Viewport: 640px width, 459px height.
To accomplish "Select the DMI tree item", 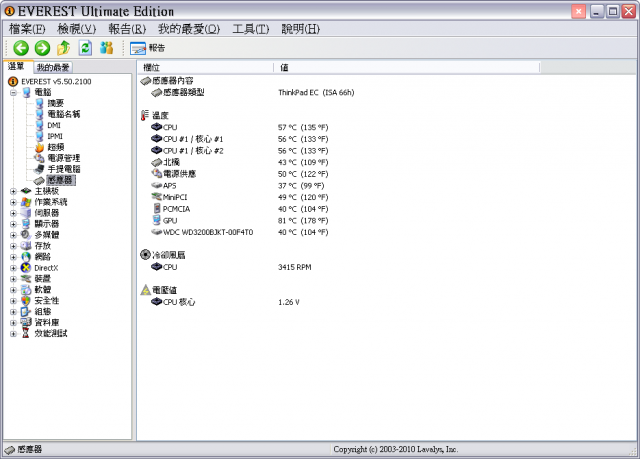I will point(54,125).
